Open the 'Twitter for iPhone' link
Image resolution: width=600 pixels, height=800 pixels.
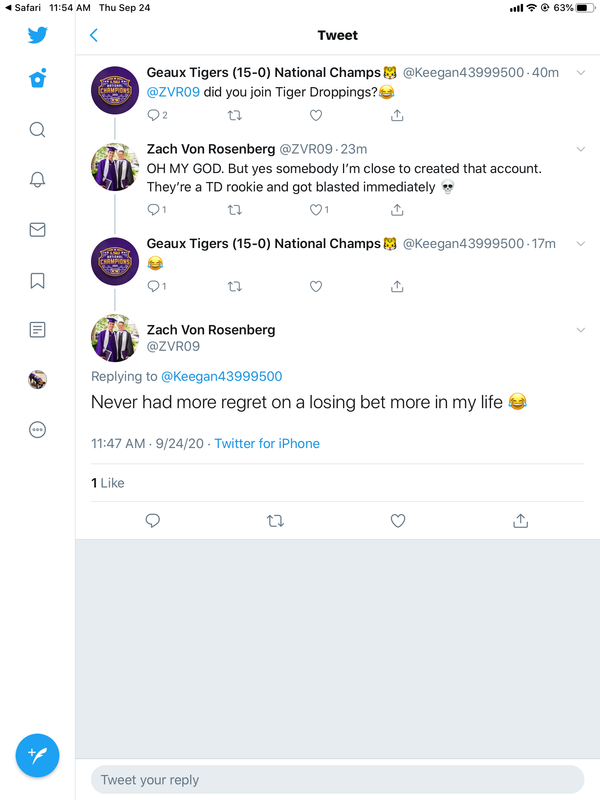pos(267,443)
